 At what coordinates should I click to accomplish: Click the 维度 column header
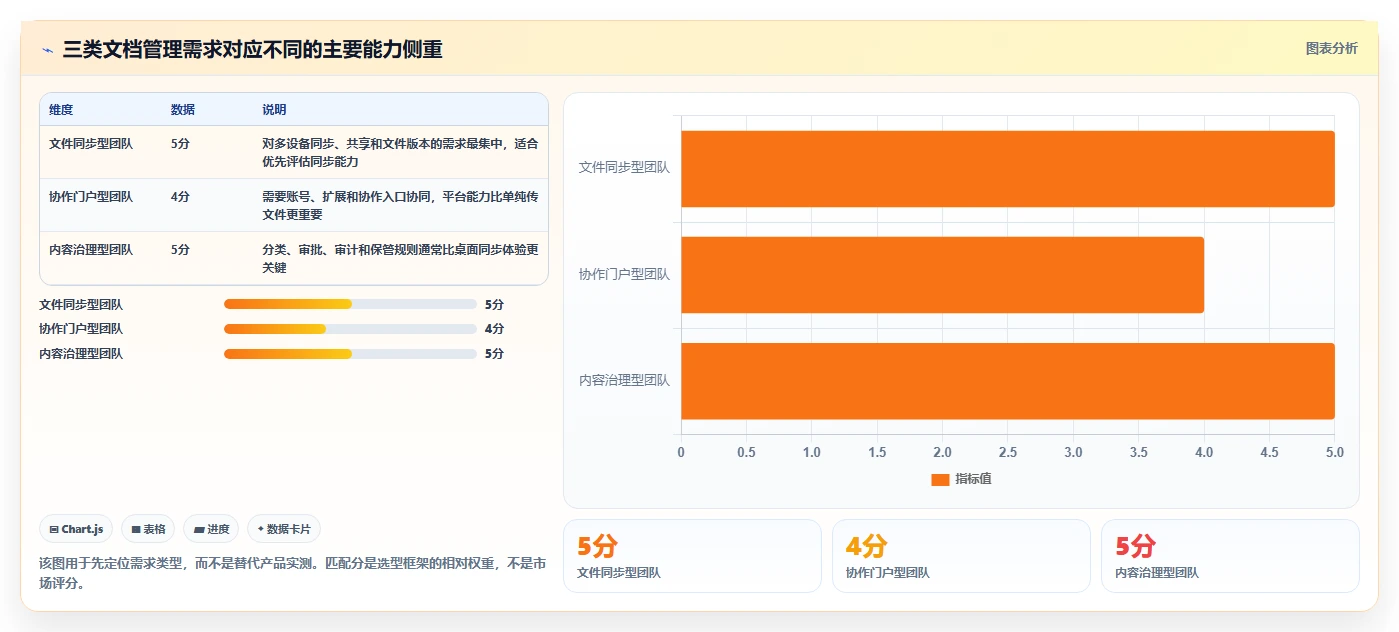click(61, 110)
